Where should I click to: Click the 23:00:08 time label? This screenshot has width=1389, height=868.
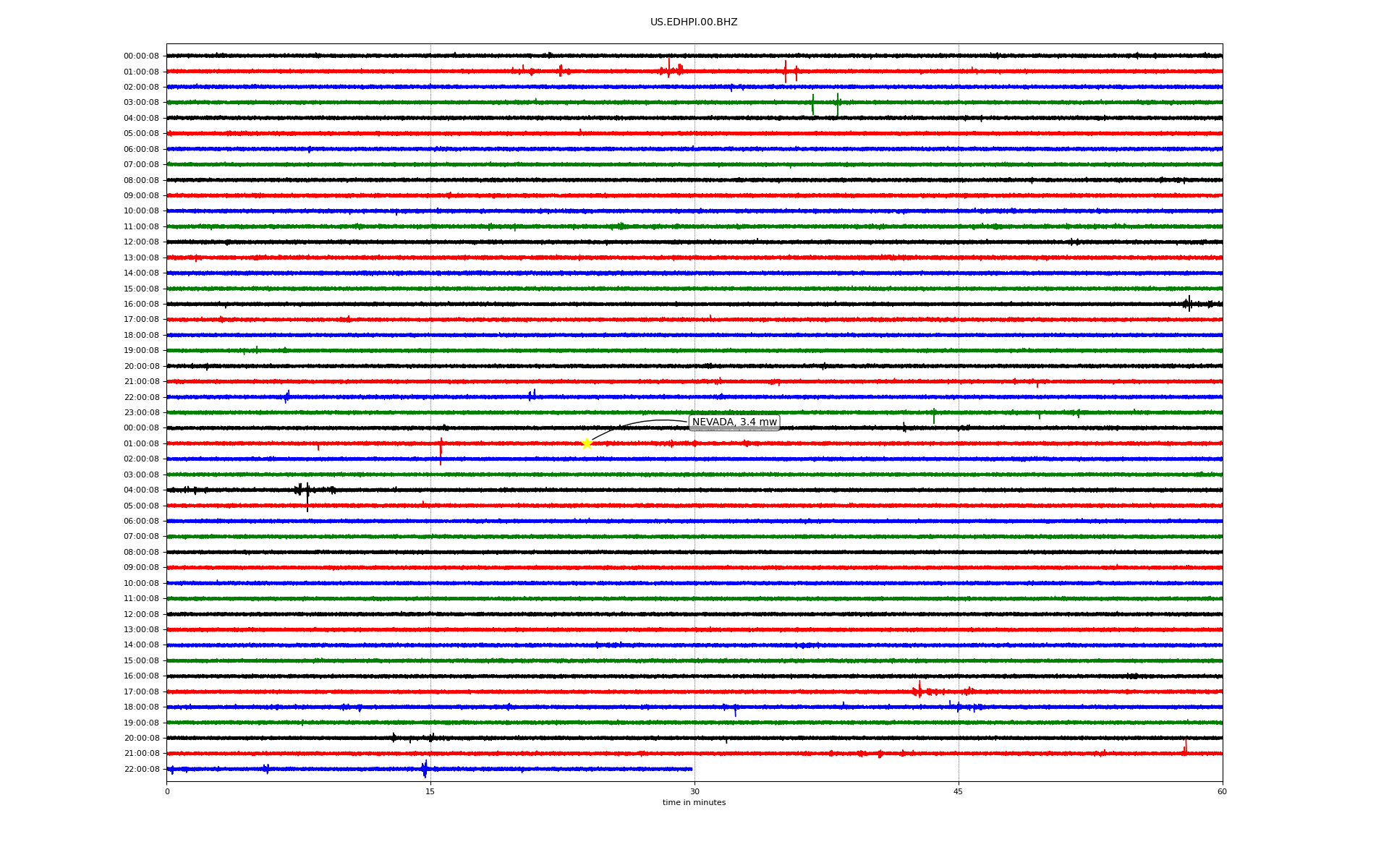tap(141, 413)
